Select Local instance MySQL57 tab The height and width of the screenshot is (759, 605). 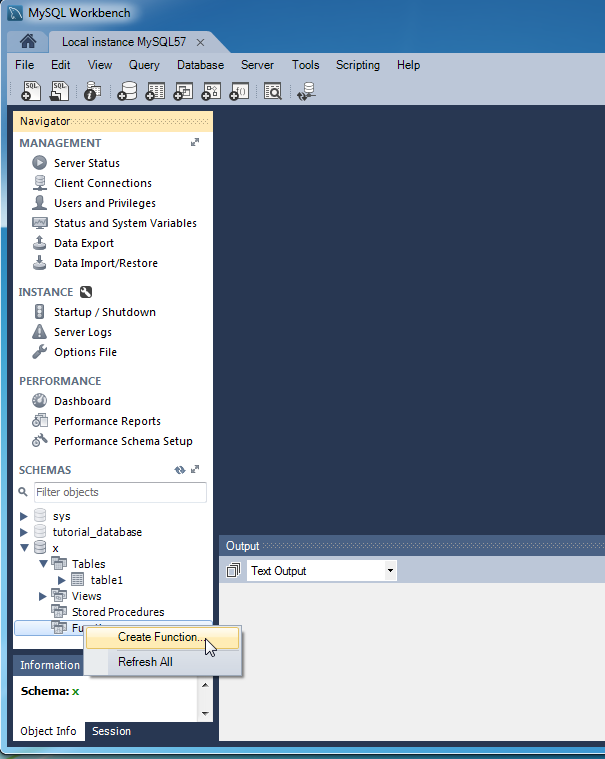[x=124, y=42]
